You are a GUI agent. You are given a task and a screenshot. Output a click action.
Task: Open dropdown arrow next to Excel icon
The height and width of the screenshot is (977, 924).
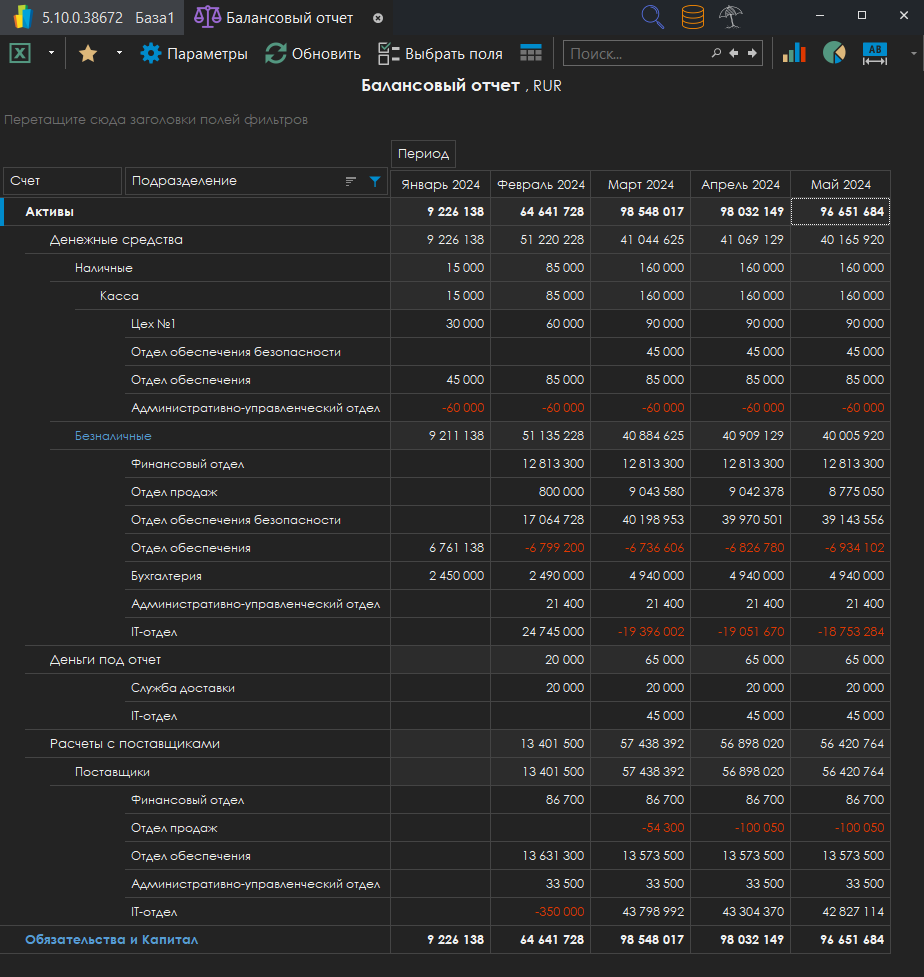click(x=51, y=54)
